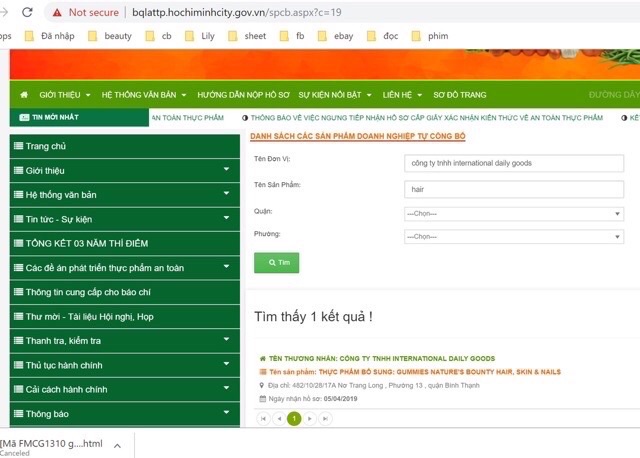Open the Hướng dẫn nộp hồ sơ menu

click(243, 95)
